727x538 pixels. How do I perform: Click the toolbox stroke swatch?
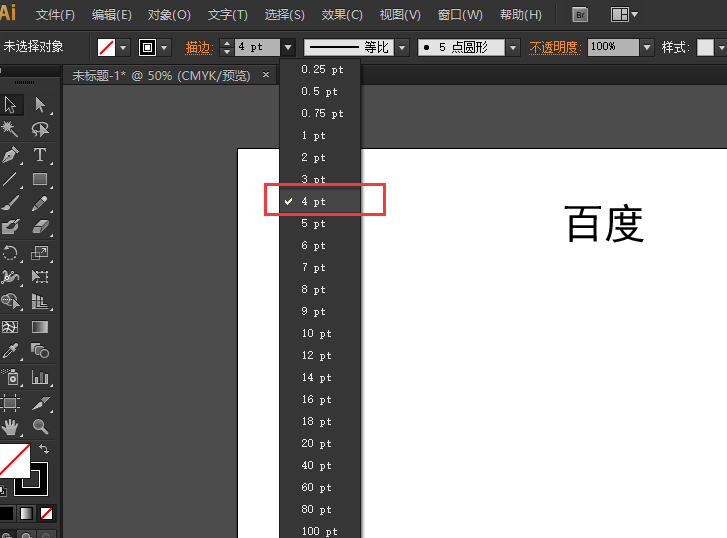pos(38,486)
